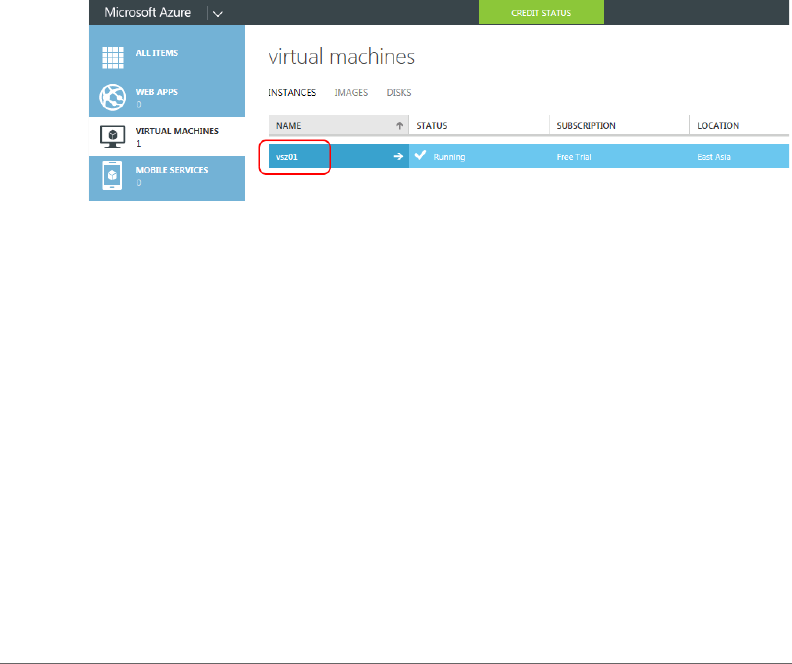Select the vsz01 virtual machine name

(x=287, y=157)
